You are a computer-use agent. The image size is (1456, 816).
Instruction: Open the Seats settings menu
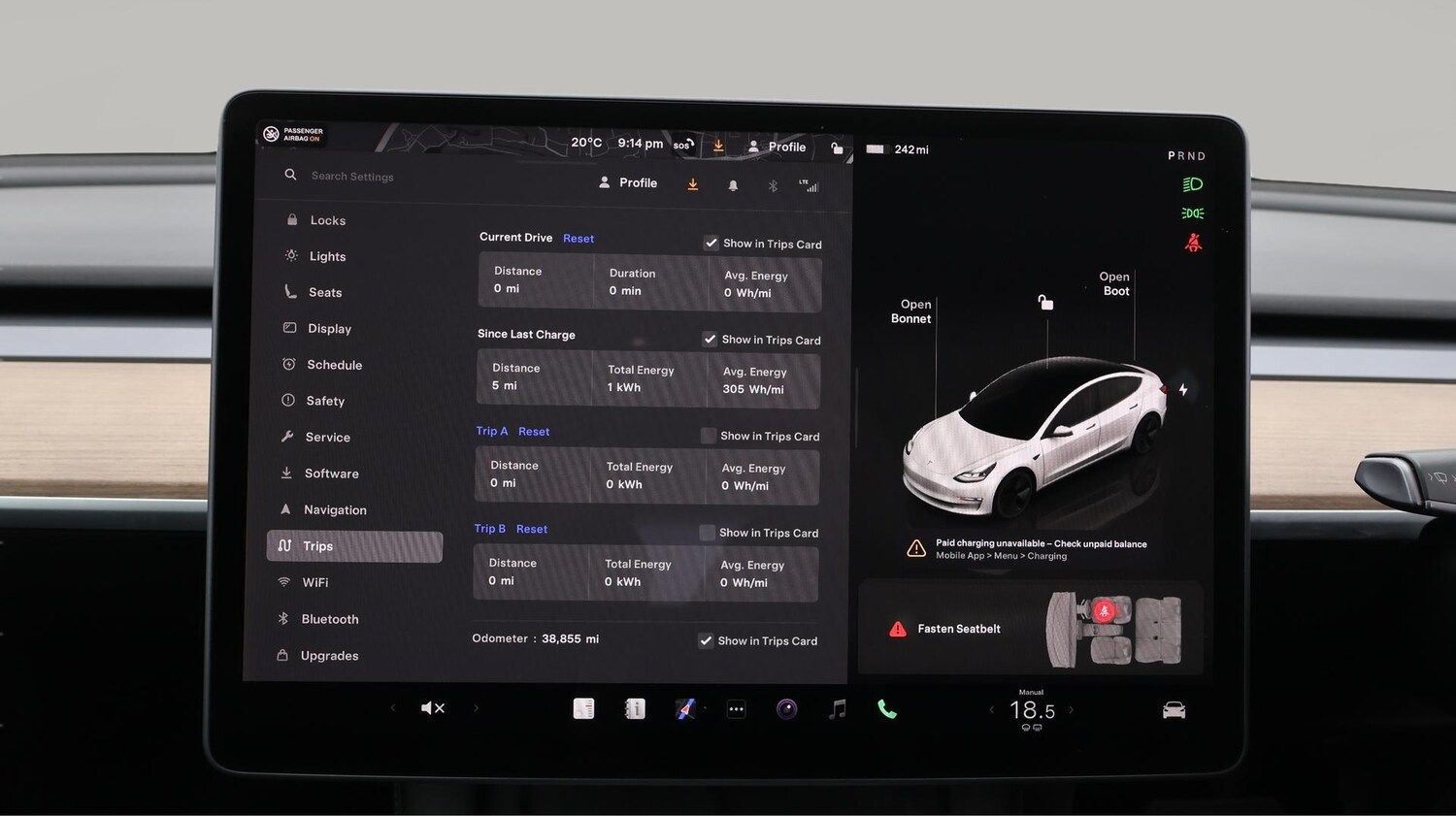[314, 292]
